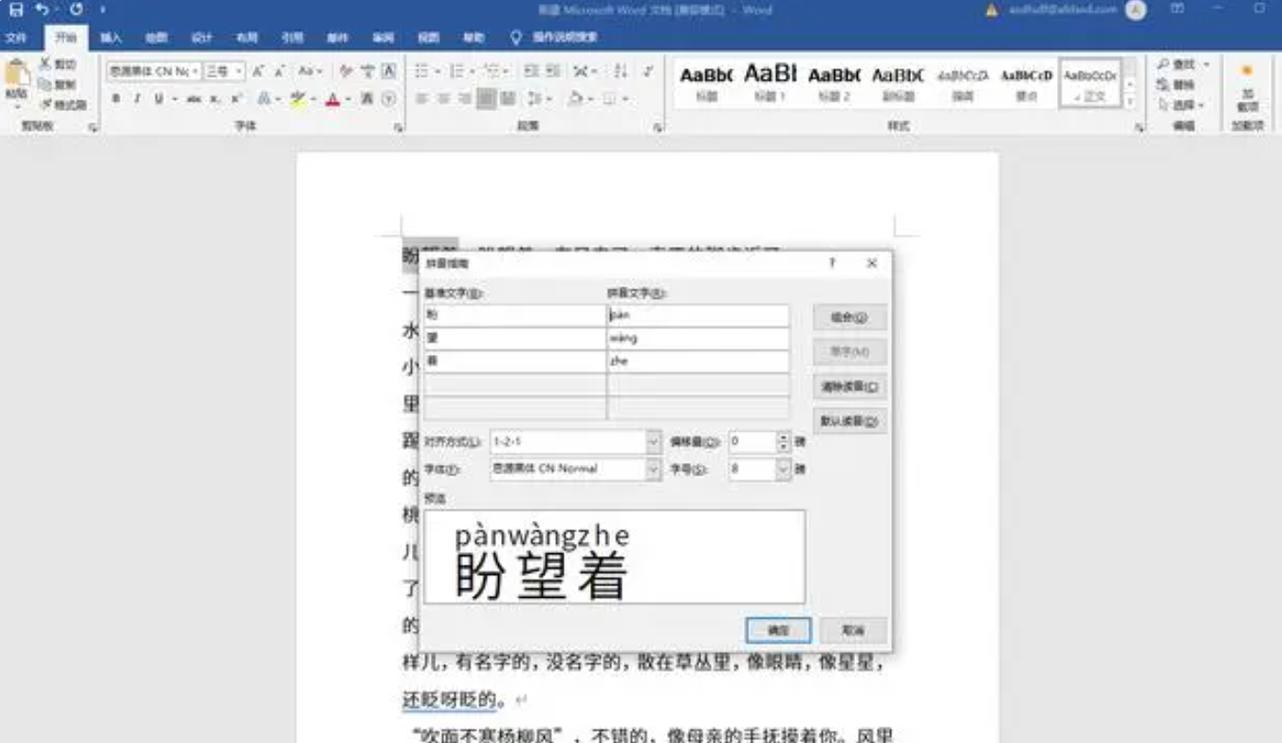Click the Cut scissors icon

pos(45,64)
